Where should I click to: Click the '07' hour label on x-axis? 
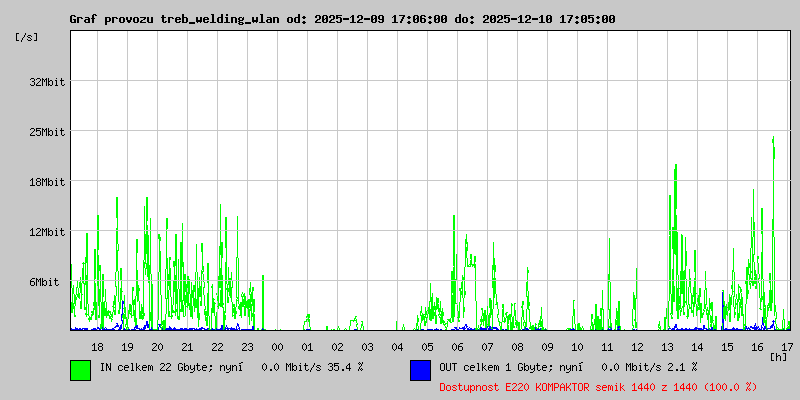487,347
